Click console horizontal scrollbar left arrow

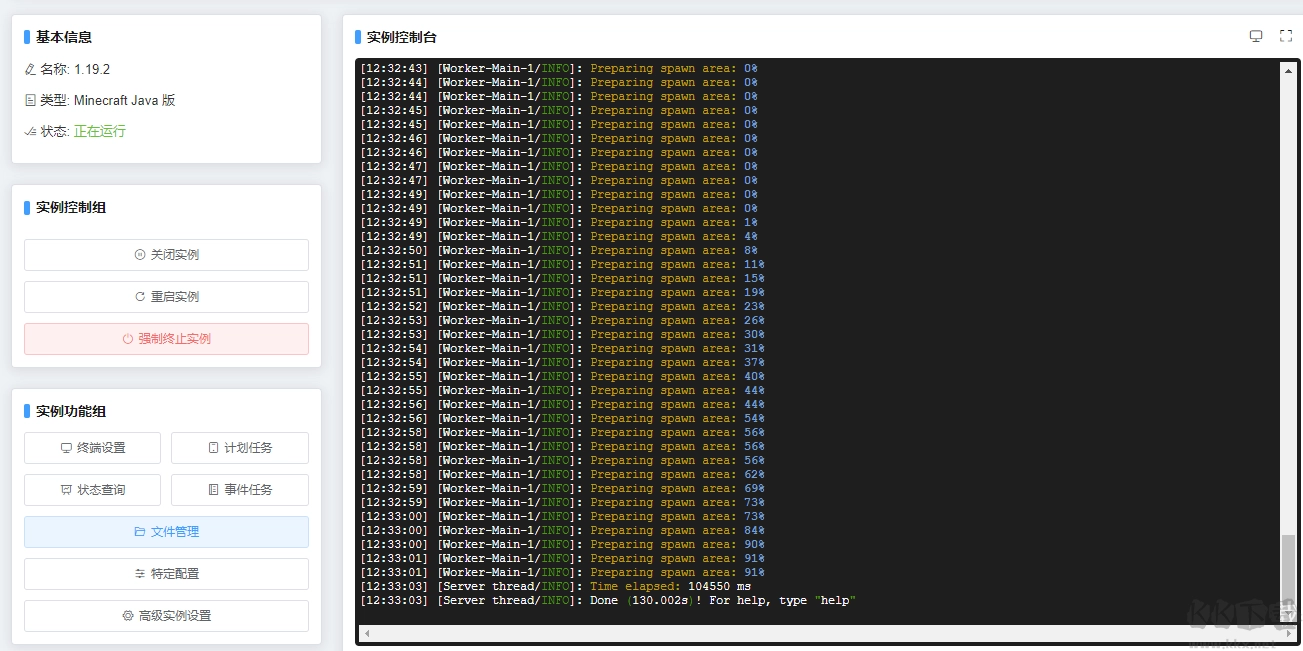pyautogui.click(x=367, y=633)
